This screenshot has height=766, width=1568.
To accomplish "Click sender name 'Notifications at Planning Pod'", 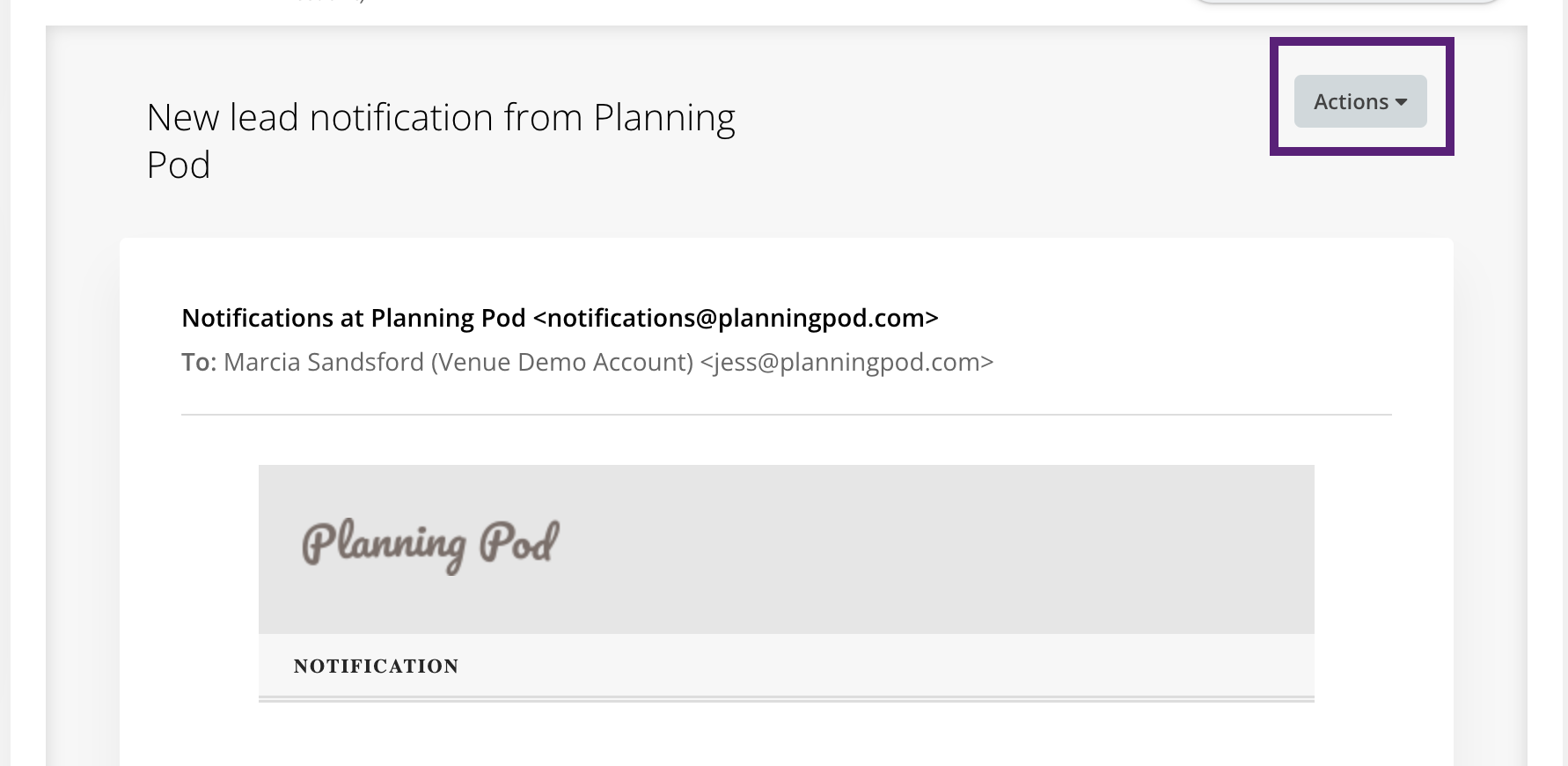I will [353, 318].
